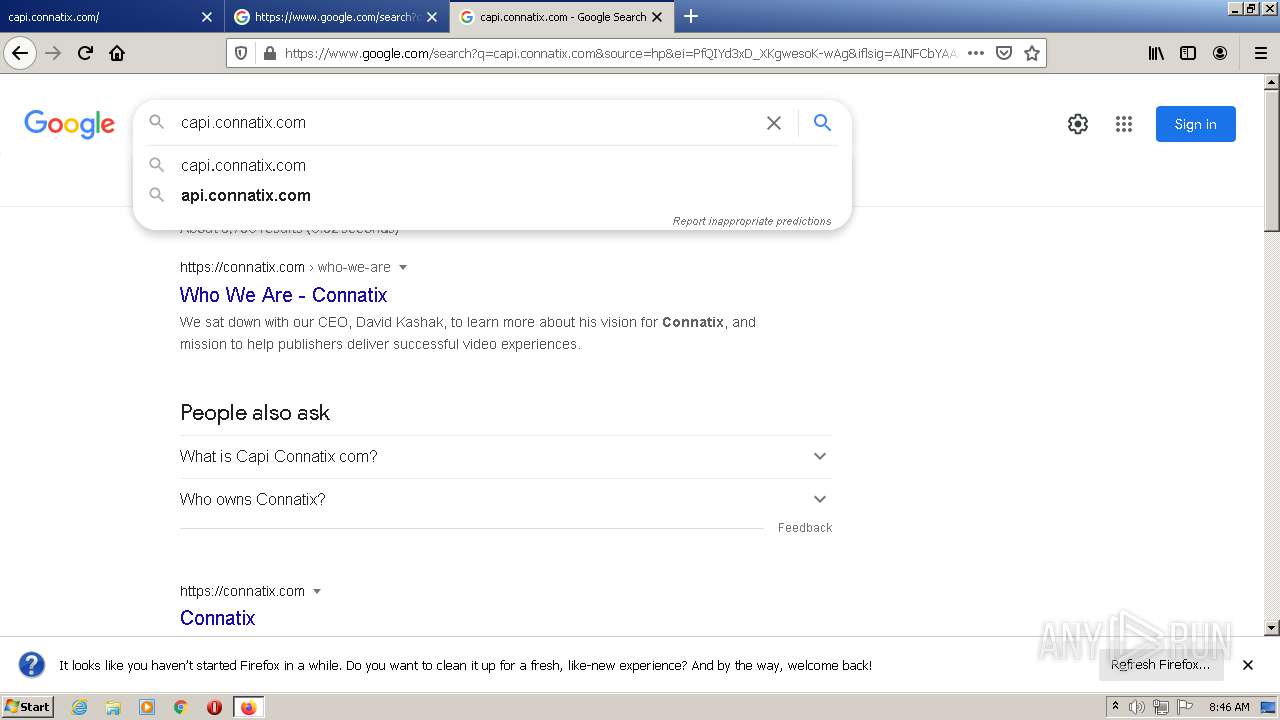Click the Firefox taskbar button

pos(248,707)
